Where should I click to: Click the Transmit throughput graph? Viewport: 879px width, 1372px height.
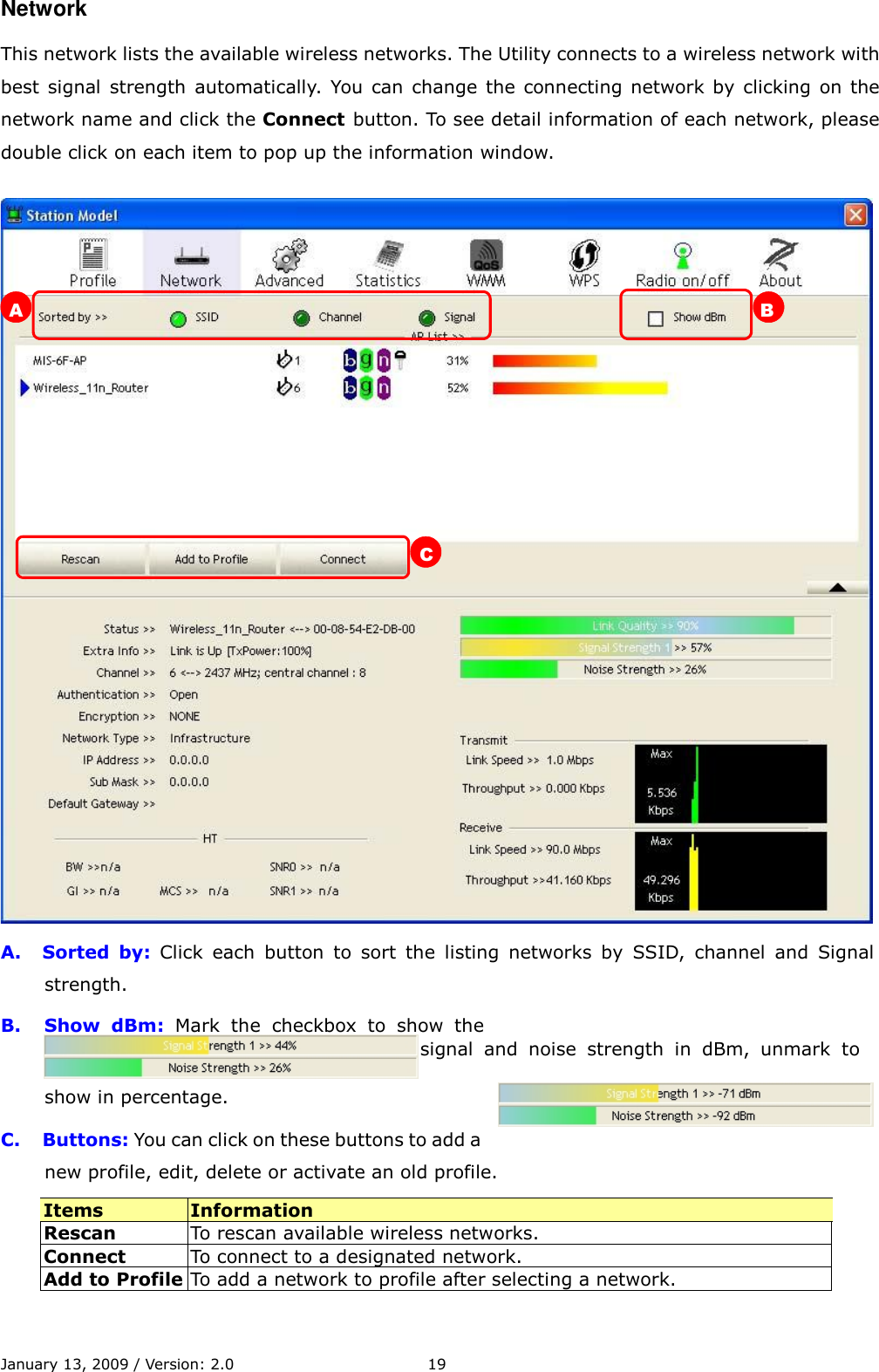coord(731,783)
